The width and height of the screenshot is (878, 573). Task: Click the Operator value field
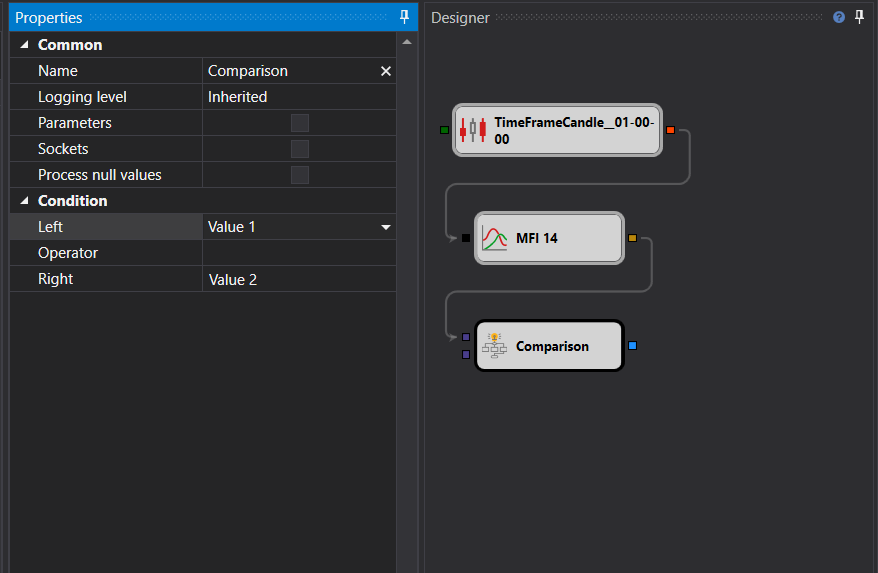click(x=298, y=253)
